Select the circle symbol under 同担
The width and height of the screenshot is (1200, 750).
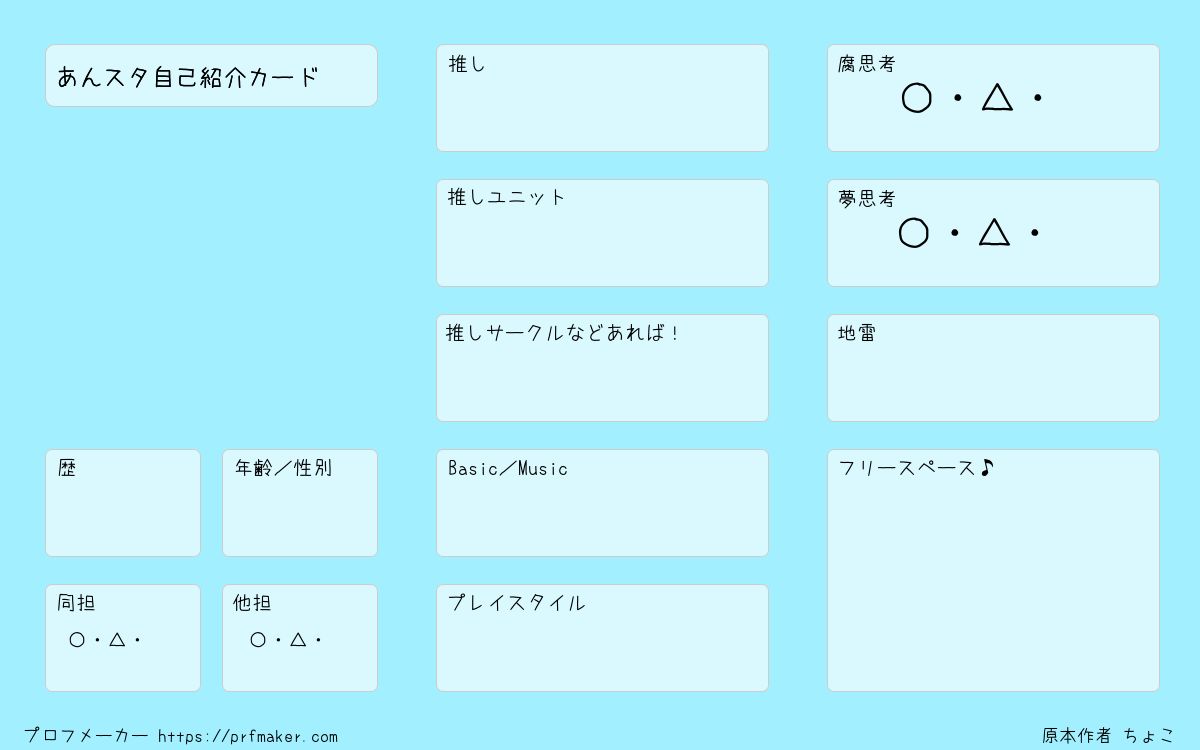click(77, 640)
